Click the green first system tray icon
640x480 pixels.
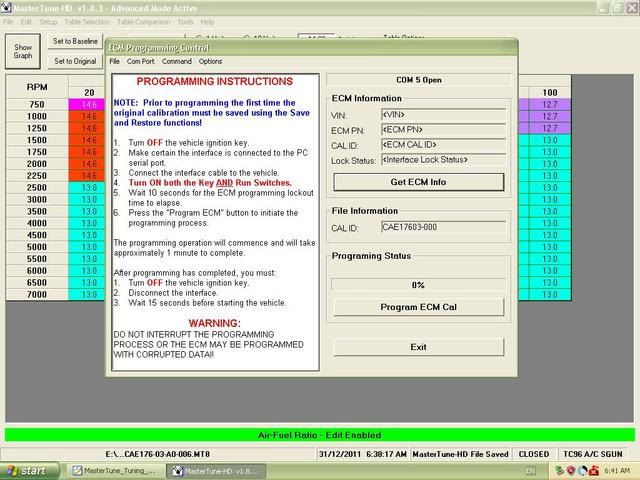point(560,471)
